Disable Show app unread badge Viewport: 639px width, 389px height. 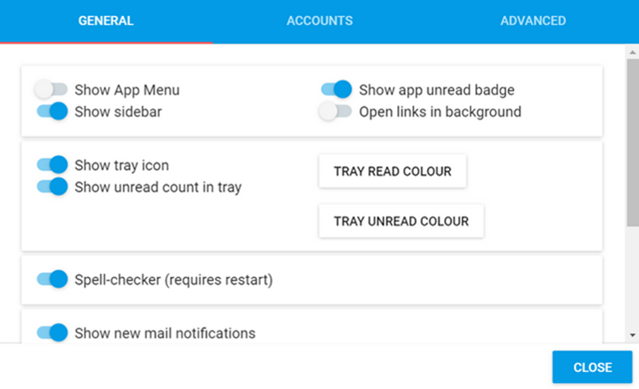pyautogui.click(x=336, y=89)
